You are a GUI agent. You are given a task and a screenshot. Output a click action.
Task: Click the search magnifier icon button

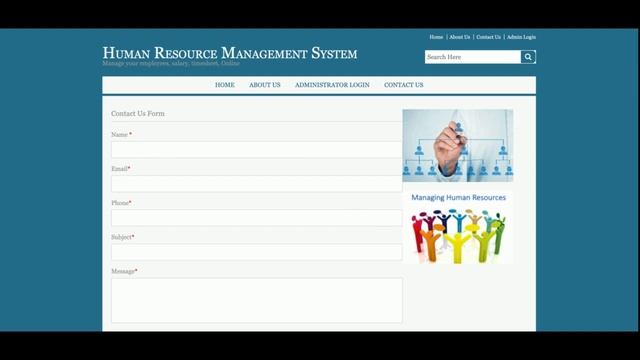(528, 57)
